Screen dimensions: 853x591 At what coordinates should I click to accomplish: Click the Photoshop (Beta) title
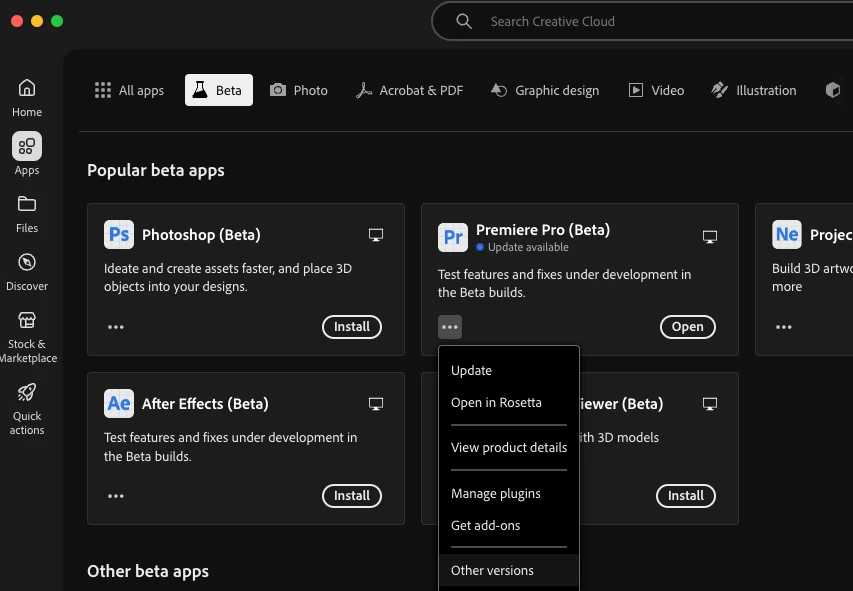click(201, 235)
